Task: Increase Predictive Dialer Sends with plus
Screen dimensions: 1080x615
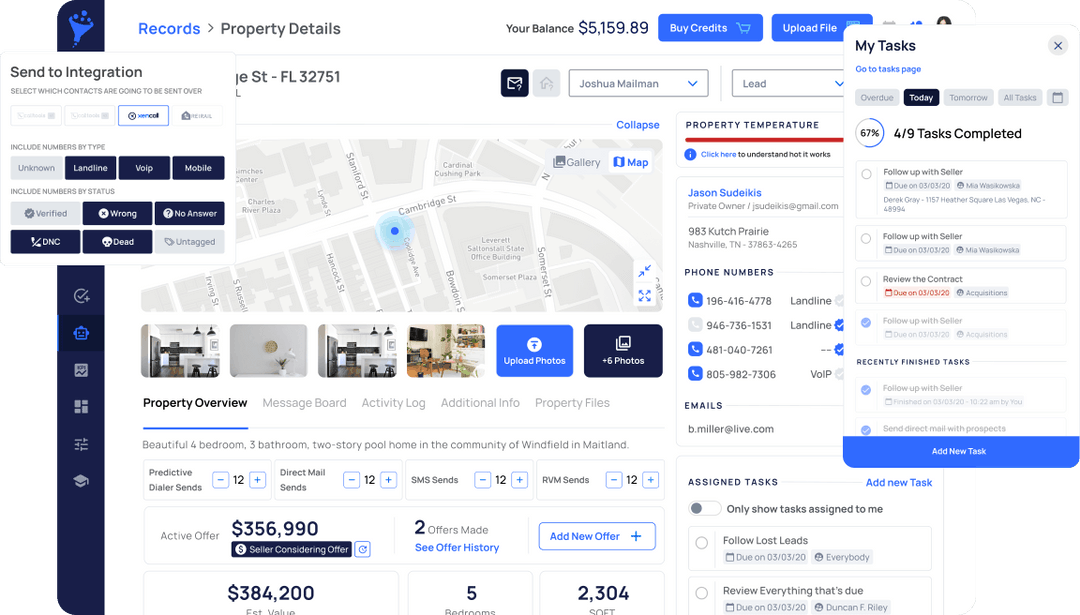Action: click(x=258, y=479)
